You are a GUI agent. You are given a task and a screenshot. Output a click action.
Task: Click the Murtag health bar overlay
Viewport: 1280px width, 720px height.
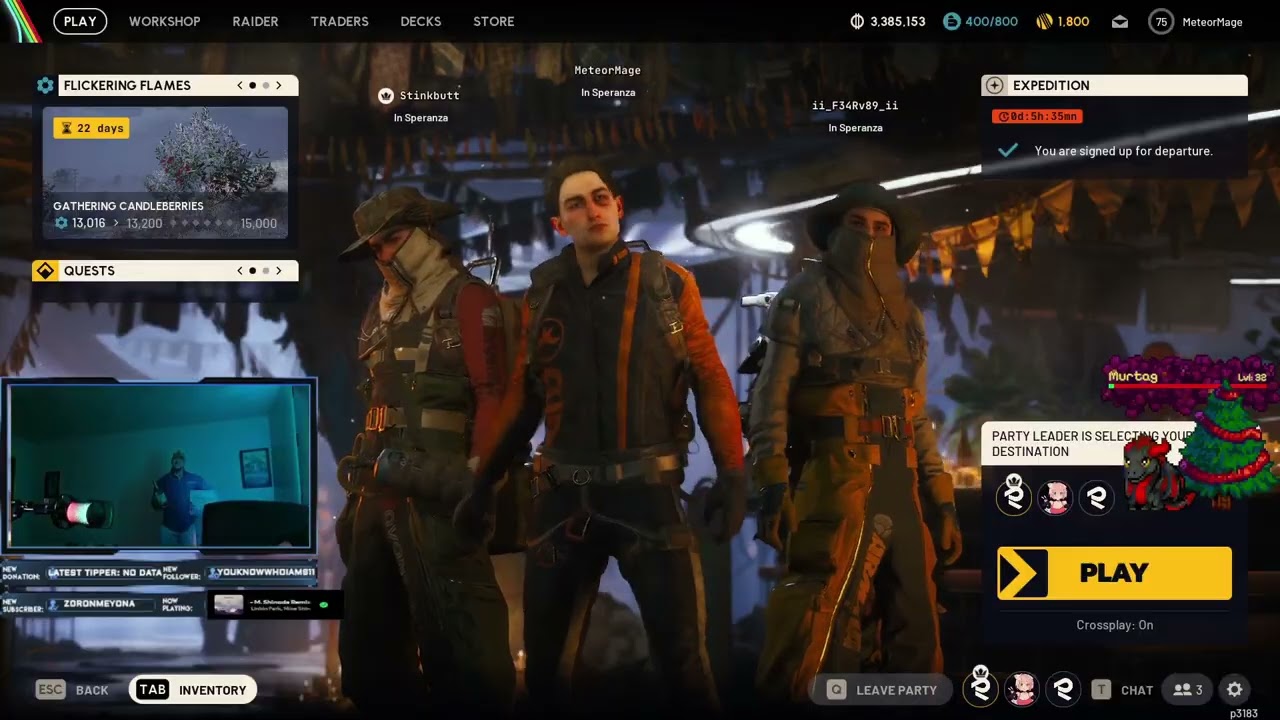(x=1186, y=385)
